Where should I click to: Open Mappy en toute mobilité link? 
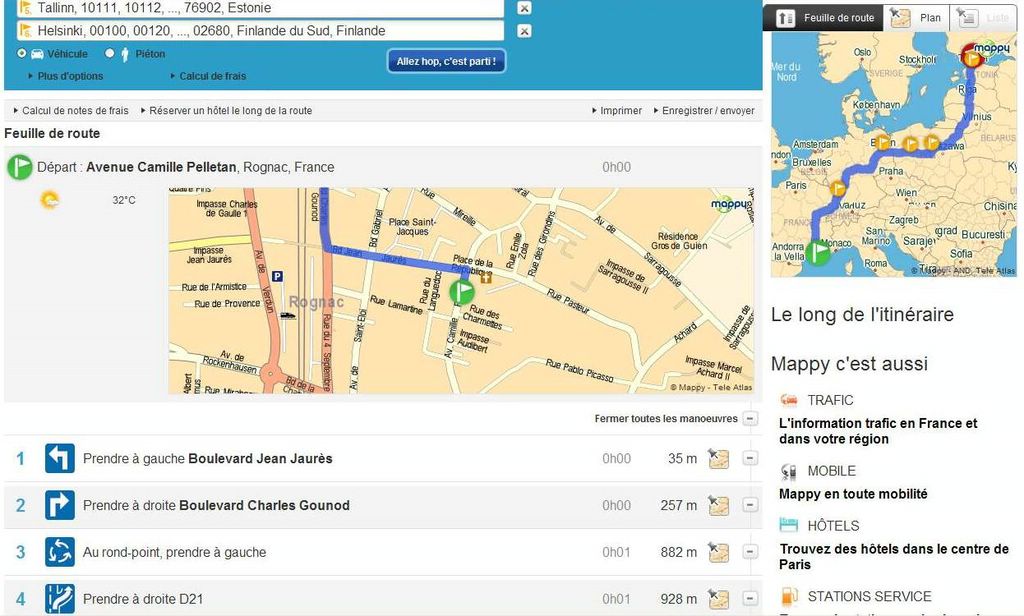[853, 494]
